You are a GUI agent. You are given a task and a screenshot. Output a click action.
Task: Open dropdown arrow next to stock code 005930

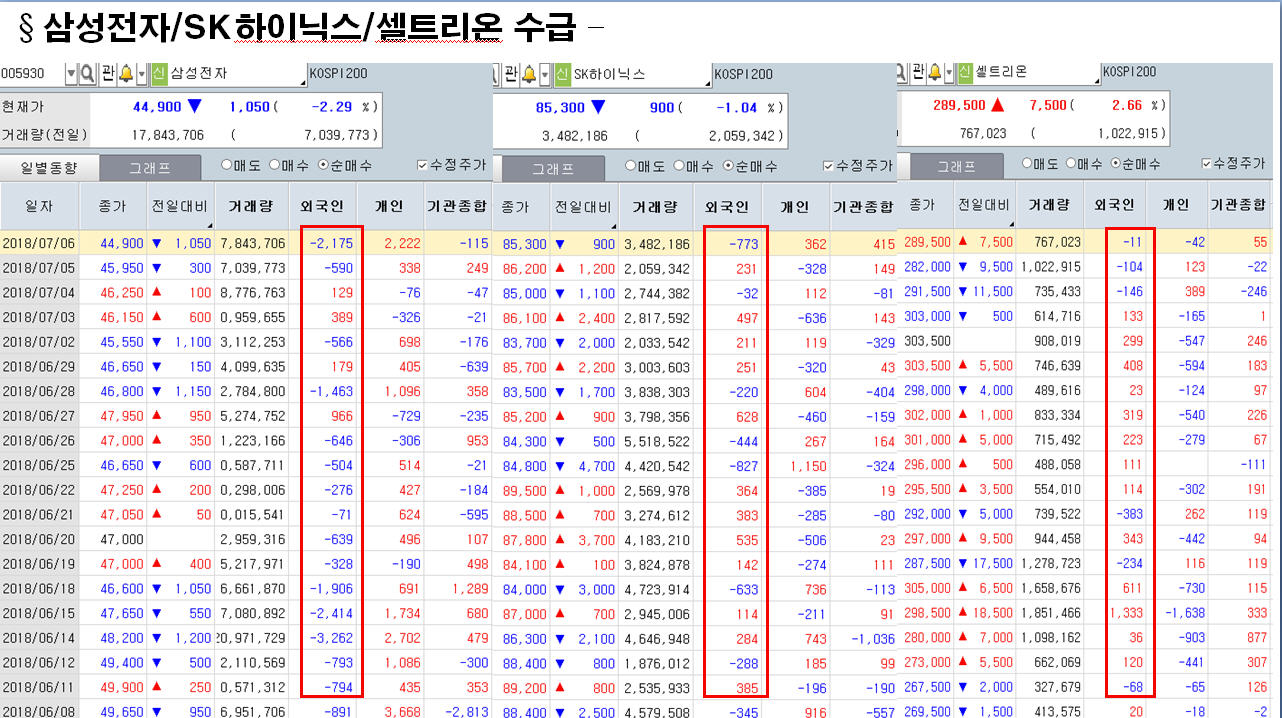click(x=71, y=74)
